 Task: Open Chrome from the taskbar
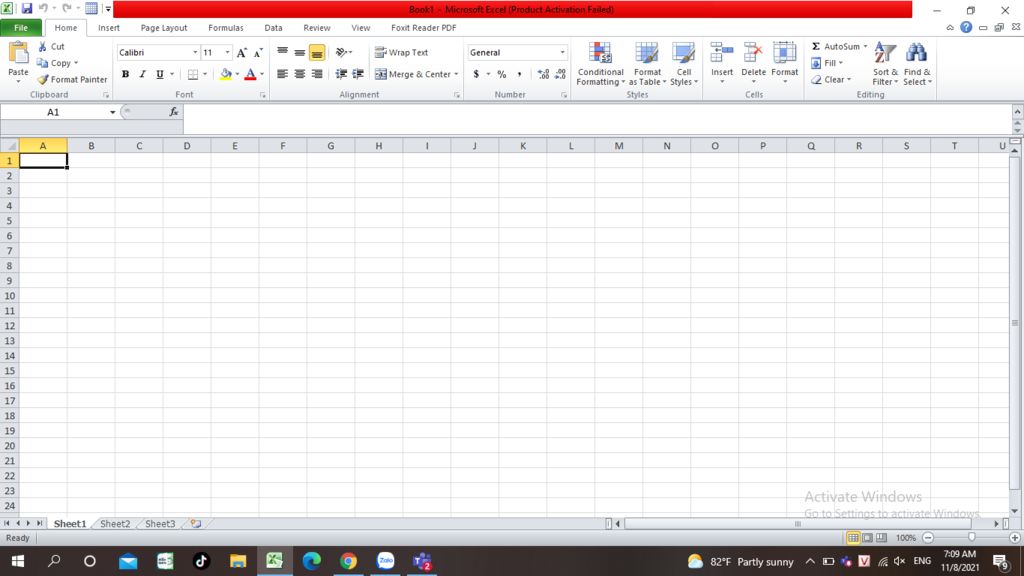pyautogui.click(x=348, y=561)
